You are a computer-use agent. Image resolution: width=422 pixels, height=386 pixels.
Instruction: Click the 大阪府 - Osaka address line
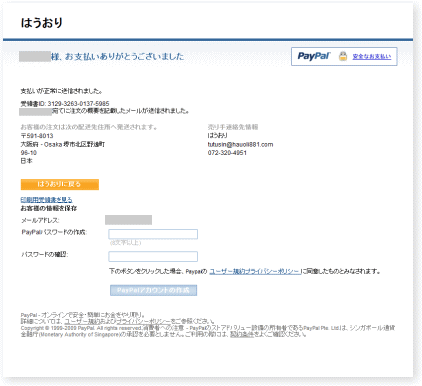63,144
